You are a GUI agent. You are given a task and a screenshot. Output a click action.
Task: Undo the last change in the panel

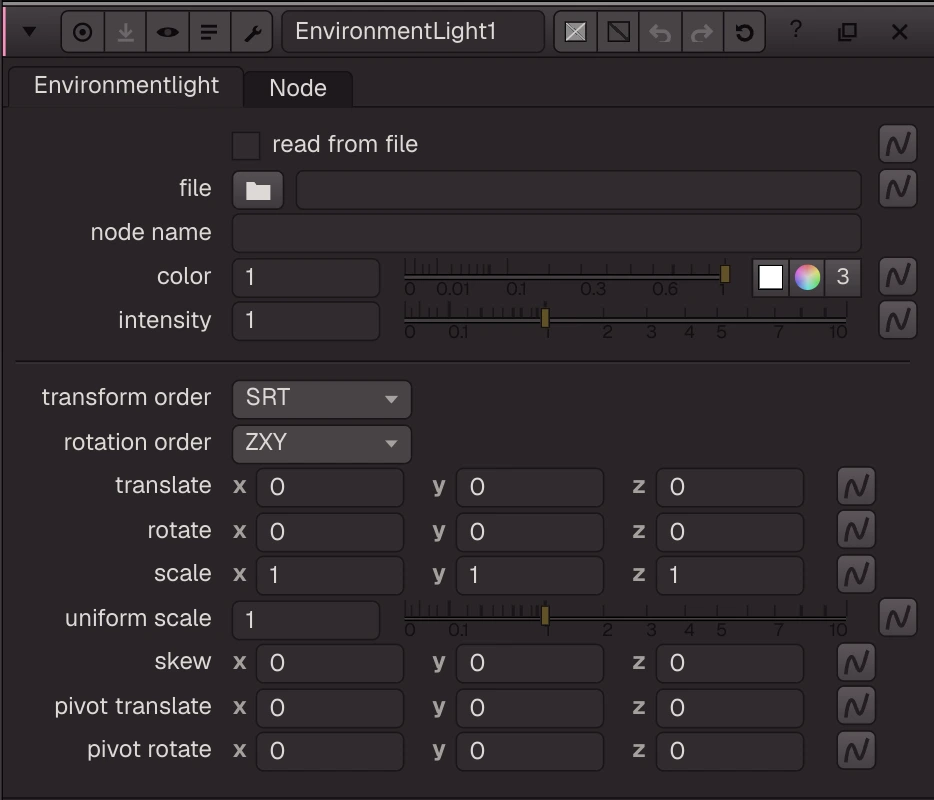point(660,32)
